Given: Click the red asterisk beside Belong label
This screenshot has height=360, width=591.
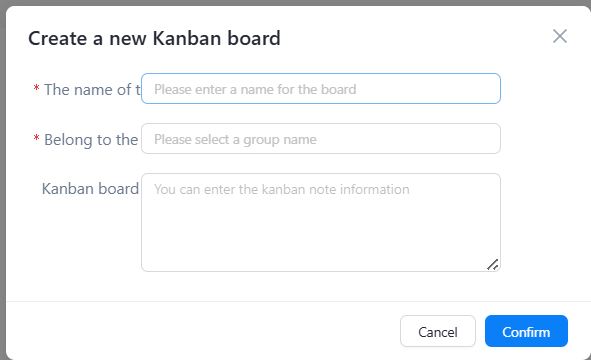Looking at the screenshot, I should coord(36,138).
